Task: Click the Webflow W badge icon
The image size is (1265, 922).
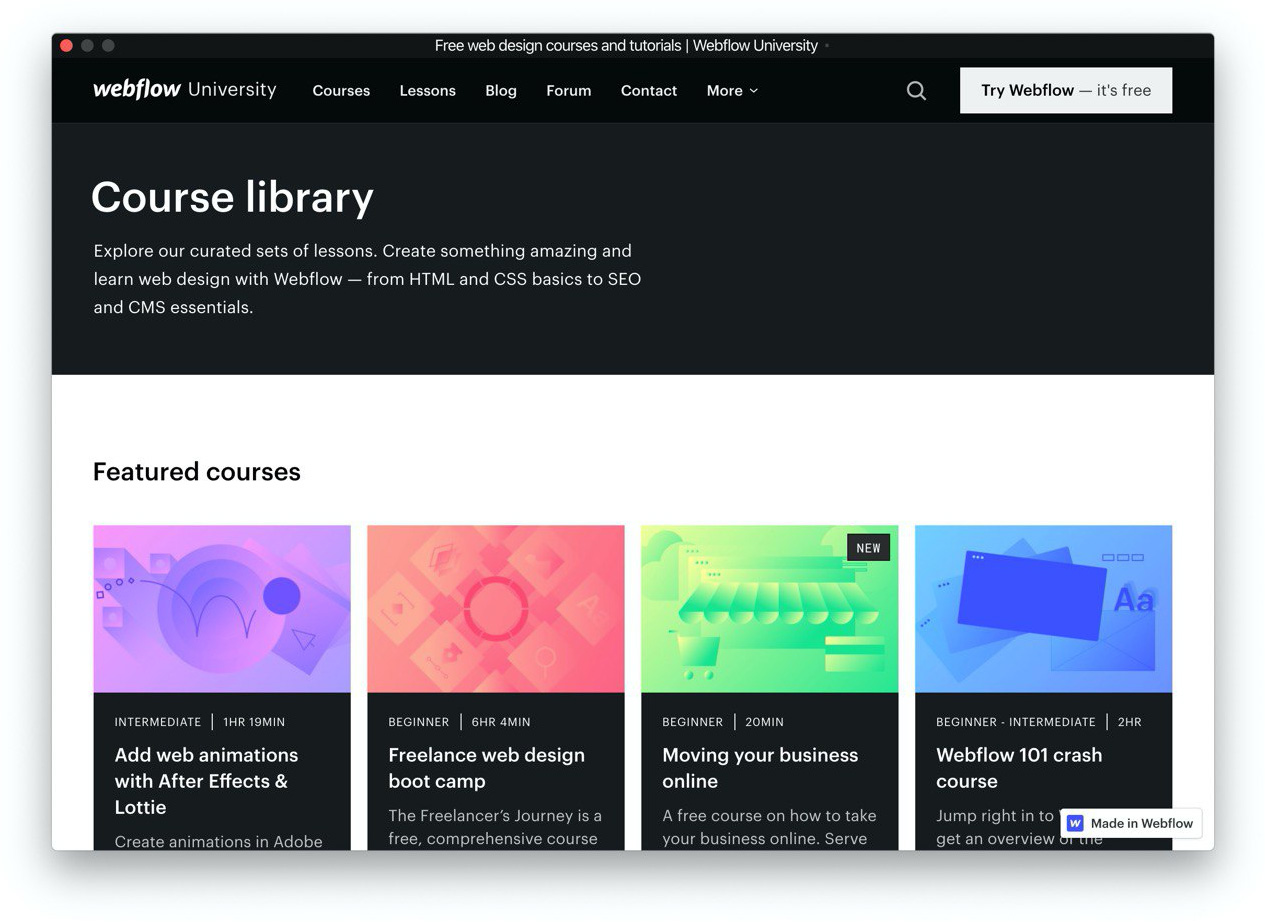Action: click(1075, 823)
